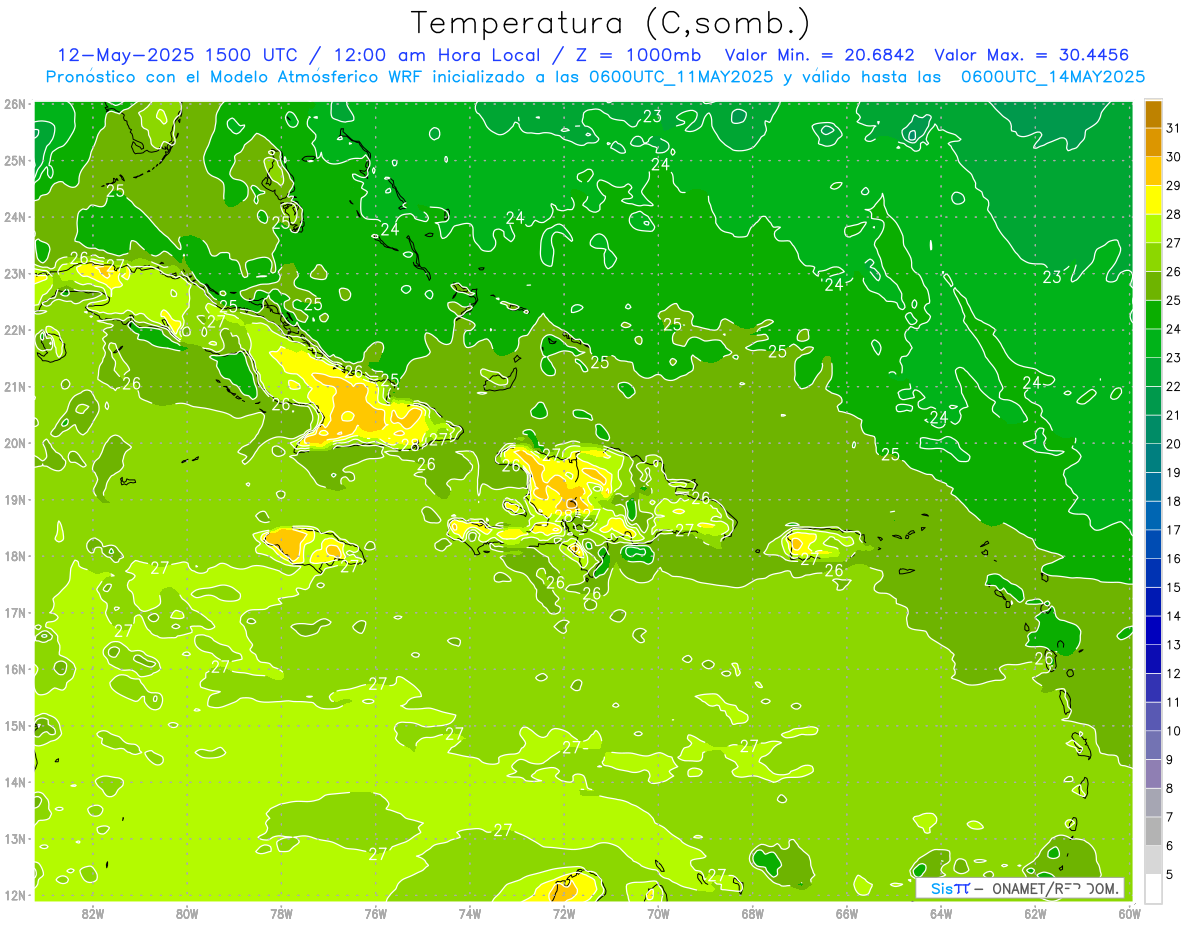The image size is (1200, 927).
Task: Click the longitude axis label '78W'
Action: (281, 913)
